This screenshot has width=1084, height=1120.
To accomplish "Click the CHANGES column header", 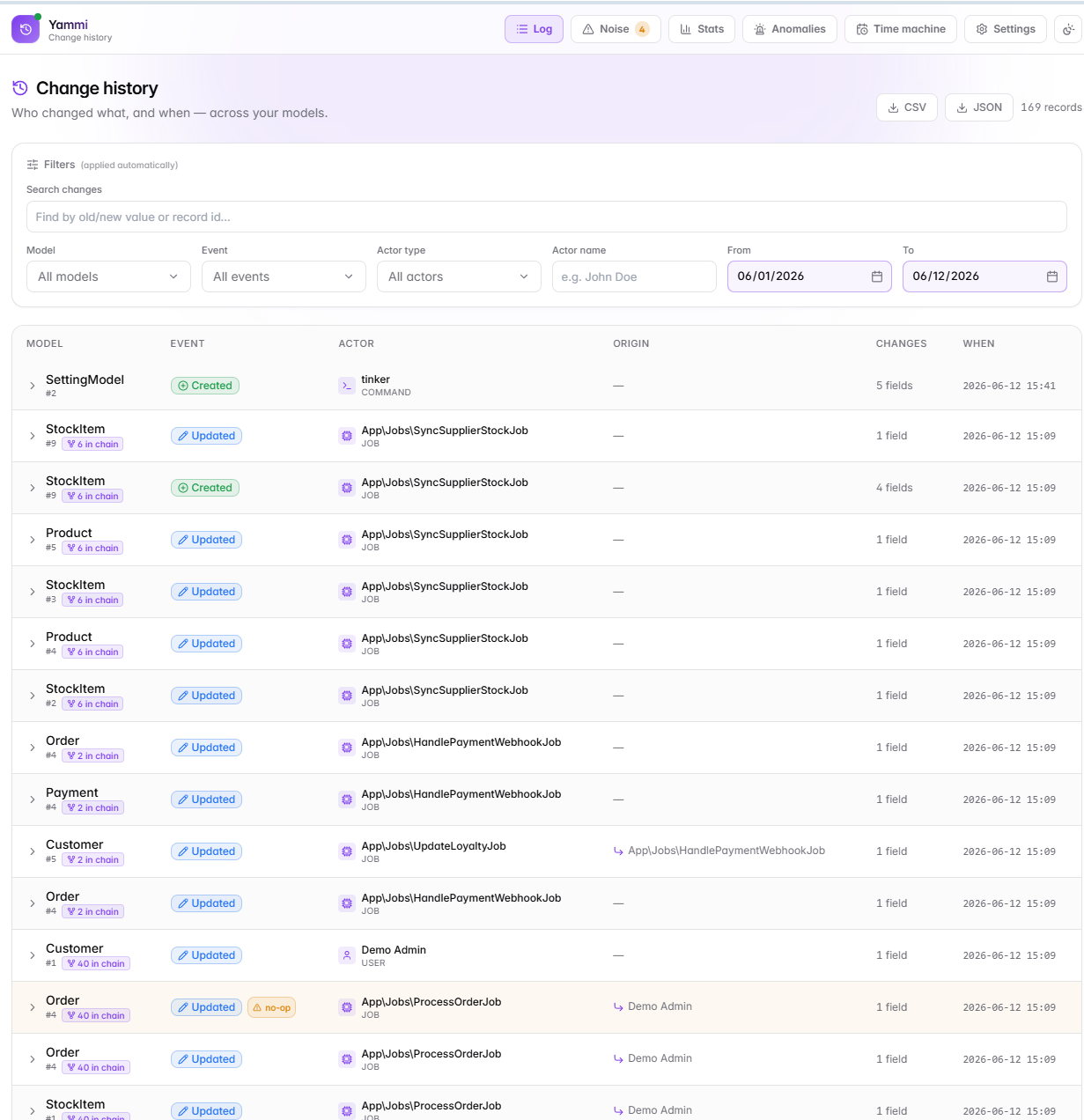I will pyautogui.click(x=901, y=343).
